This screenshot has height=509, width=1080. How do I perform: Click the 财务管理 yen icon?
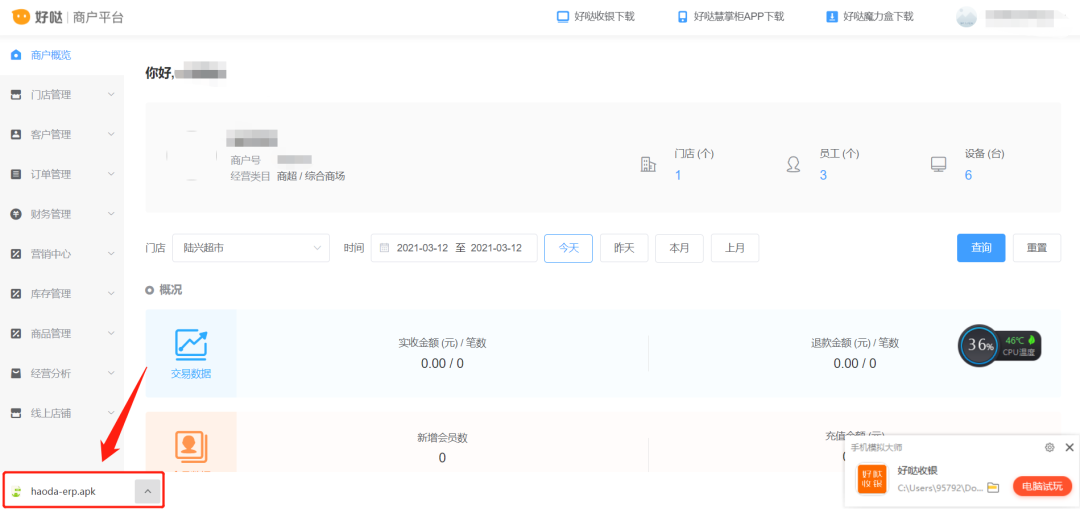pyautogui.click(x=16, y=214)
